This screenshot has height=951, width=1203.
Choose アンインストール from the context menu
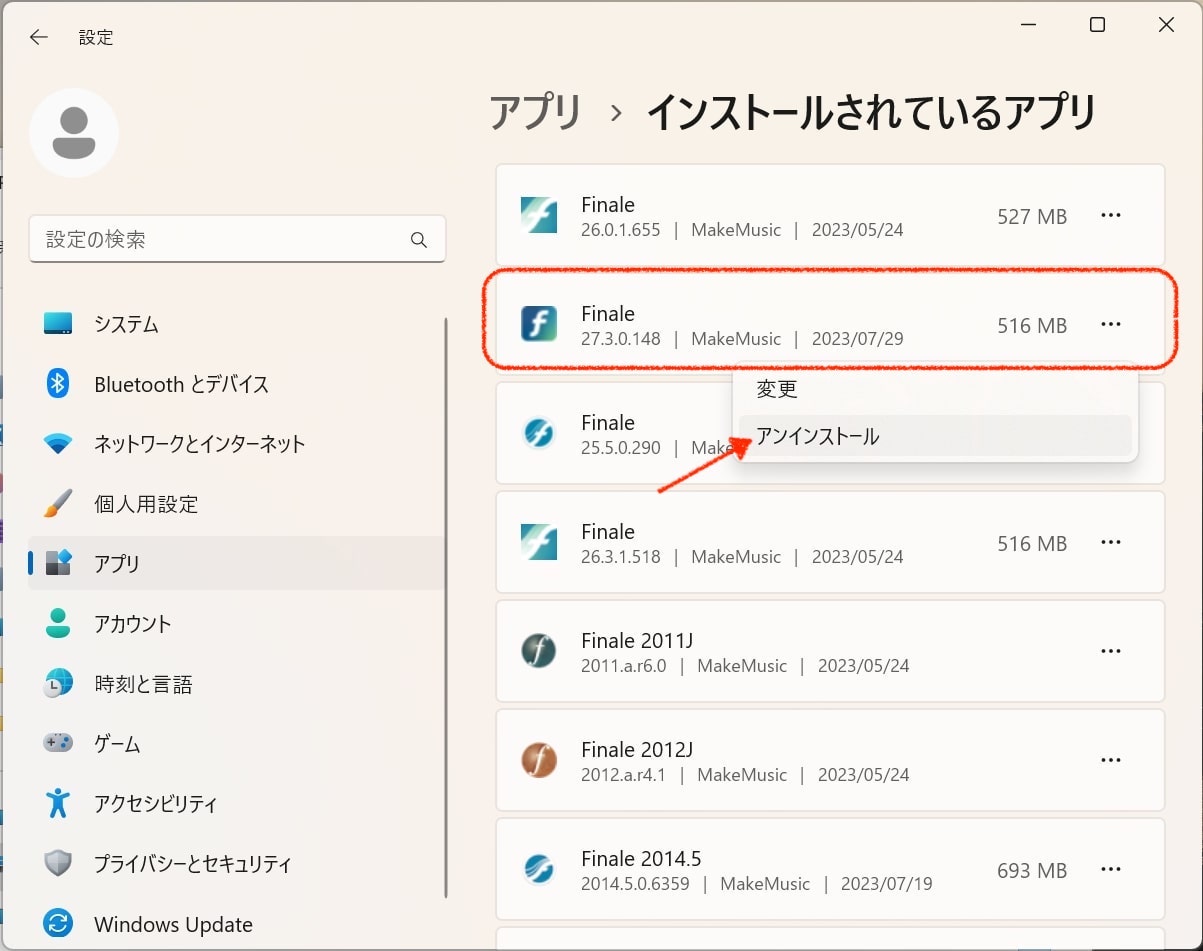tap(935, 436)
